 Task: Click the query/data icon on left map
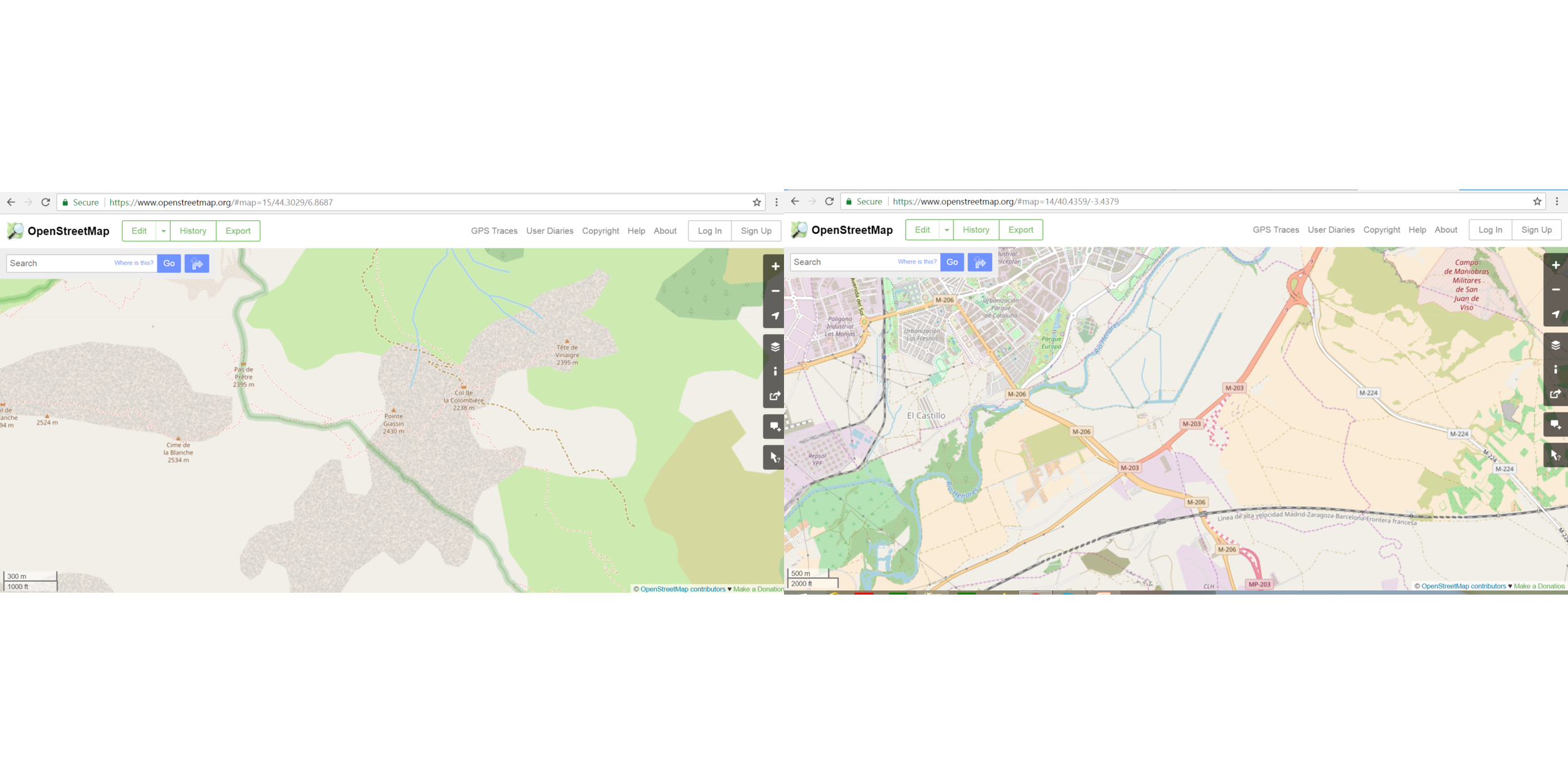click(x=775, y=457)
